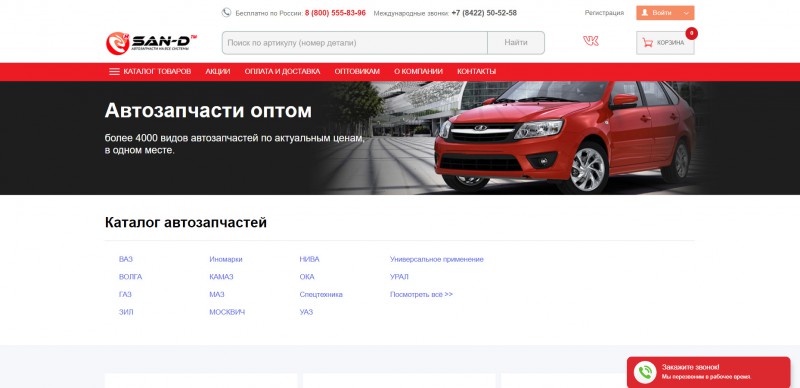Open Каталог товаров menu
This screenshot has width=800, height=388.
(150, 71)
